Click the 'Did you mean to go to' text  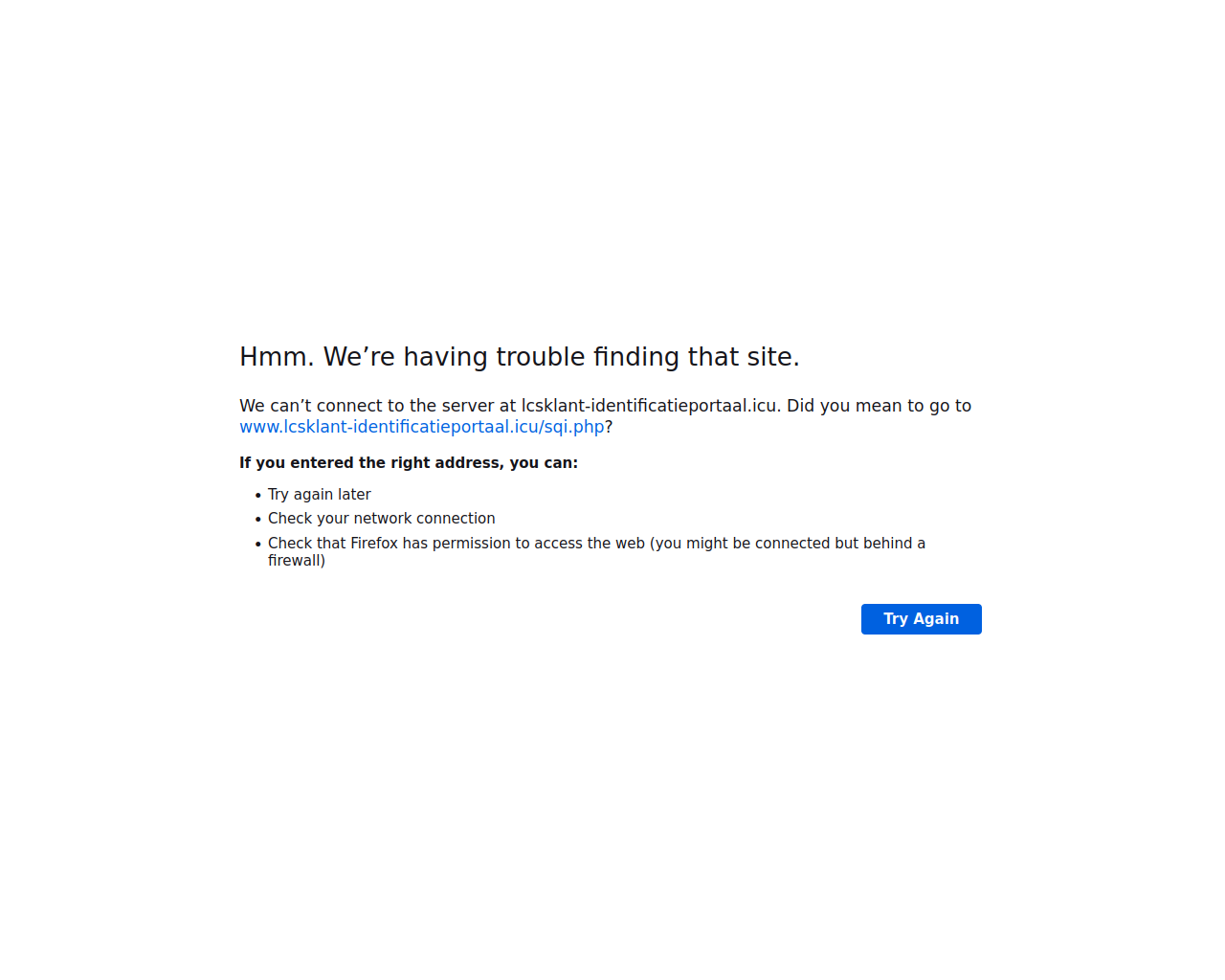pyautogui.click(x=879, y=406)
